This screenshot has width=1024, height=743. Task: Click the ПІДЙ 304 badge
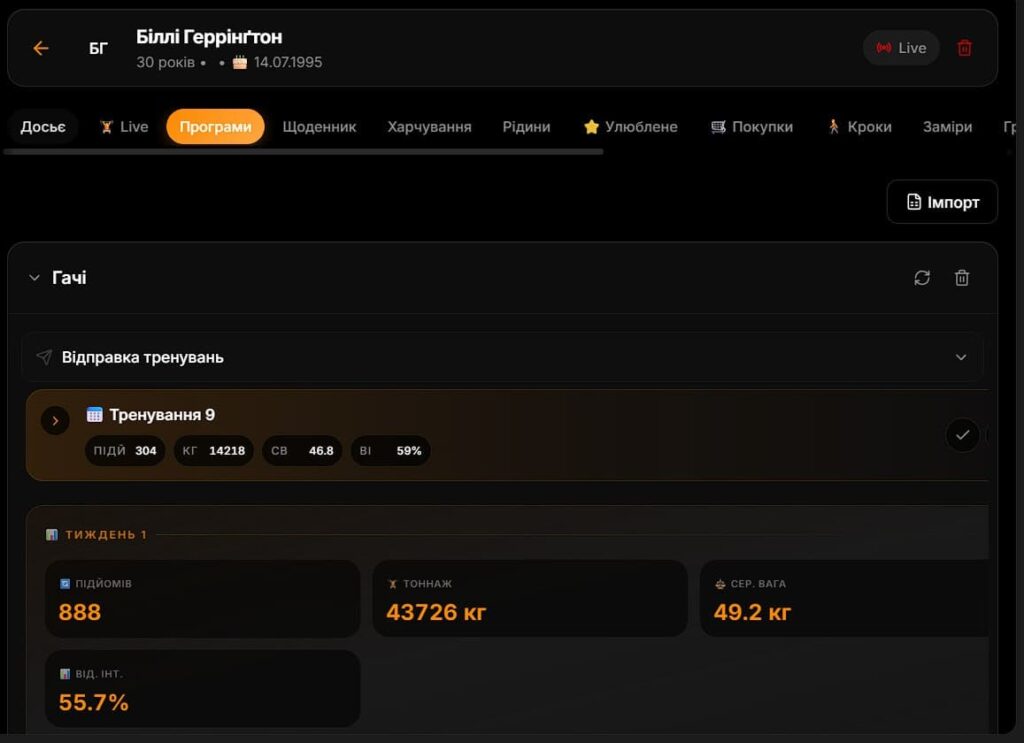[x=125, y=451]
